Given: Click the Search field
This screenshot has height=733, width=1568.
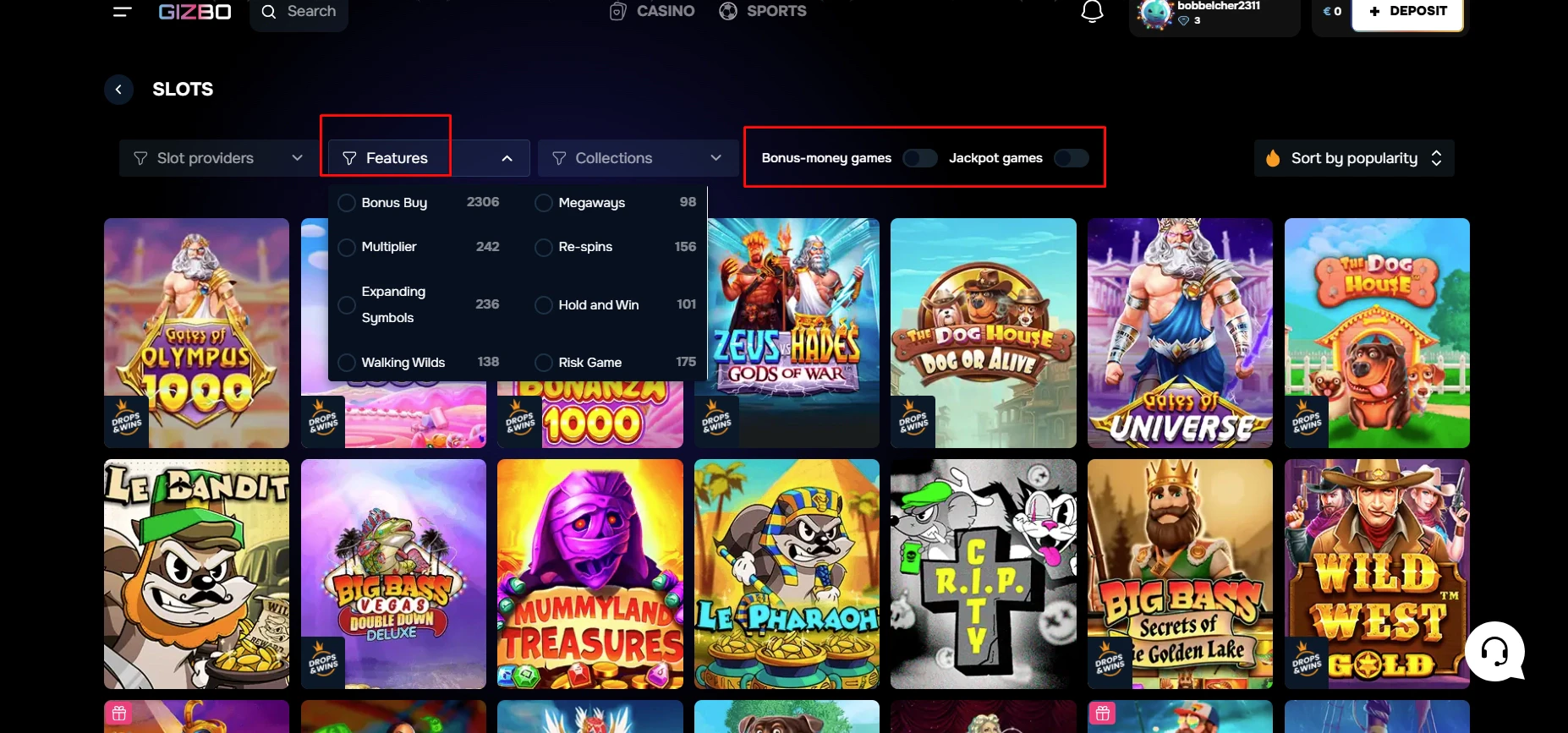Looking at the screenshot, I should click(x=299, y=12).
